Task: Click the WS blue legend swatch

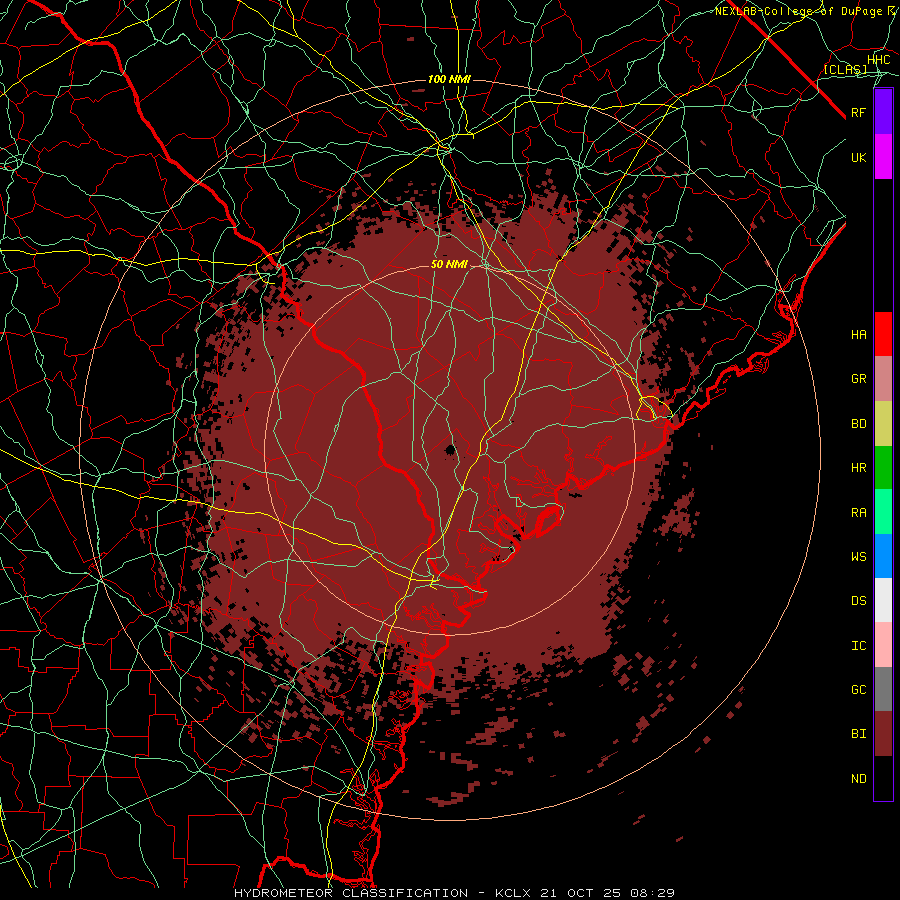Action: (x=883, y=556)
